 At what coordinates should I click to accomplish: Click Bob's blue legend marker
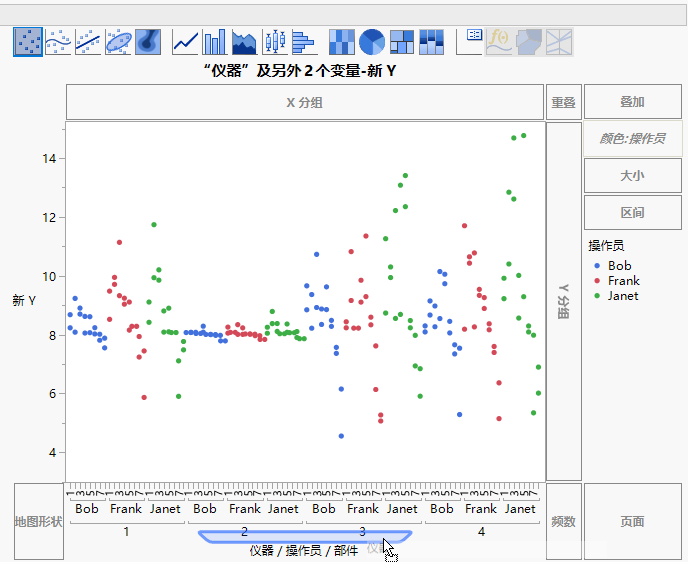tap(597, 266)
